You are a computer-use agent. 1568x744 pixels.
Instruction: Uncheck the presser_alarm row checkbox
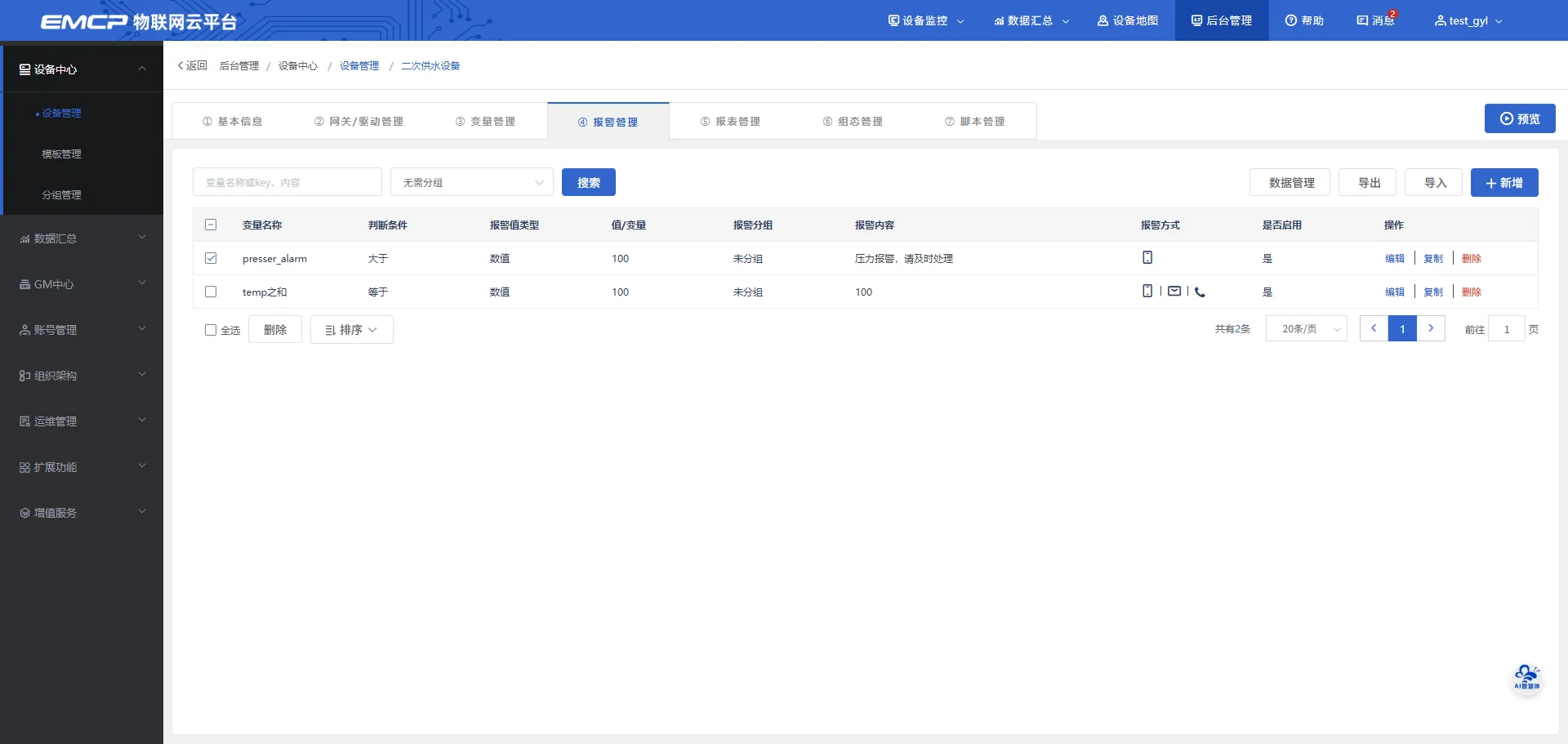click(x=211, y=258)
